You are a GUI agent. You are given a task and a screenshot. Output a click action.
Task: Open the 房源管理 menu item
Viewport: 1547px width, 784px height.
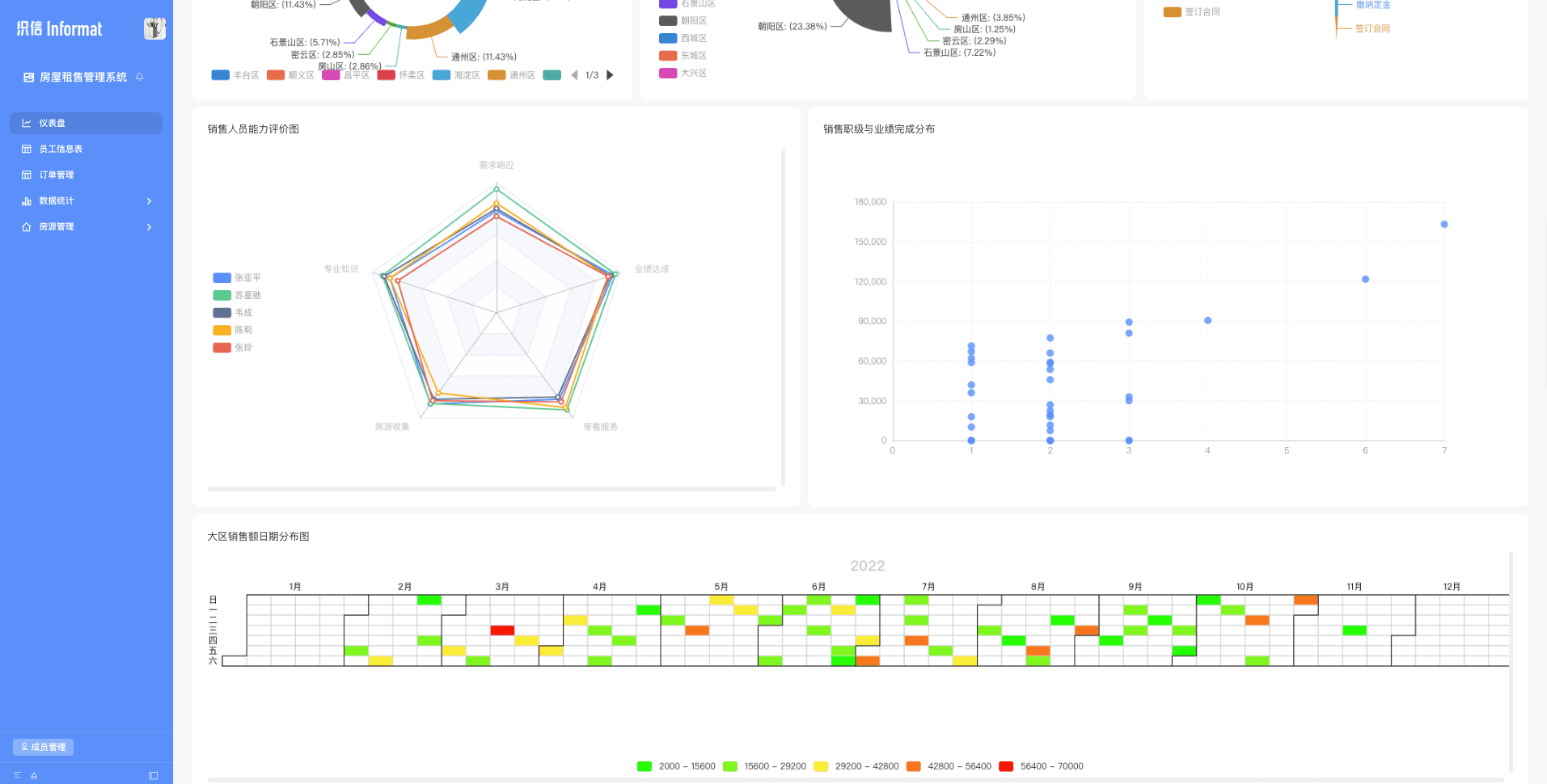click(x=86, y=226)
